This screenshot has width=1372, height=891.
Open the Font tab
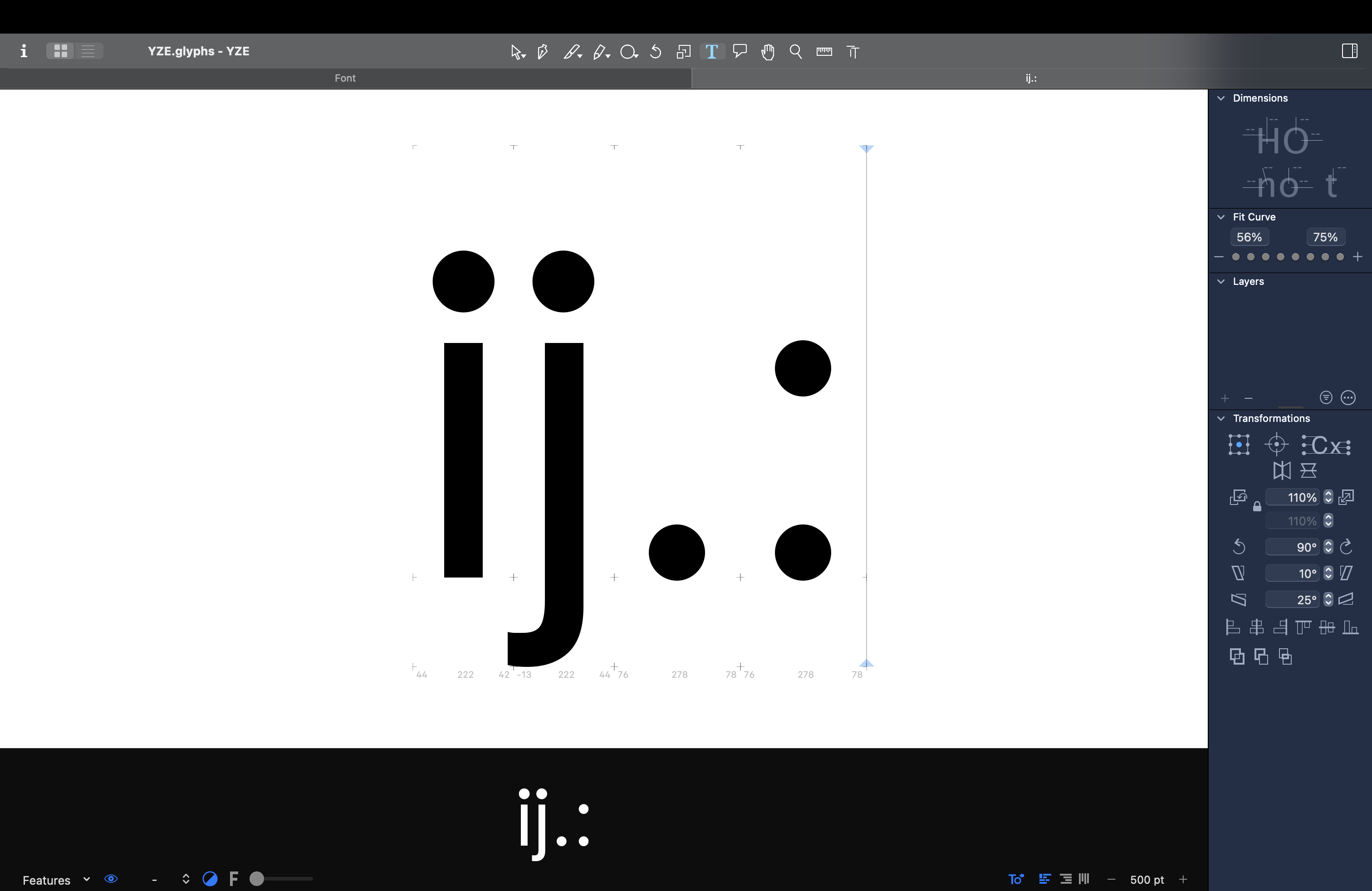[345, 78]
